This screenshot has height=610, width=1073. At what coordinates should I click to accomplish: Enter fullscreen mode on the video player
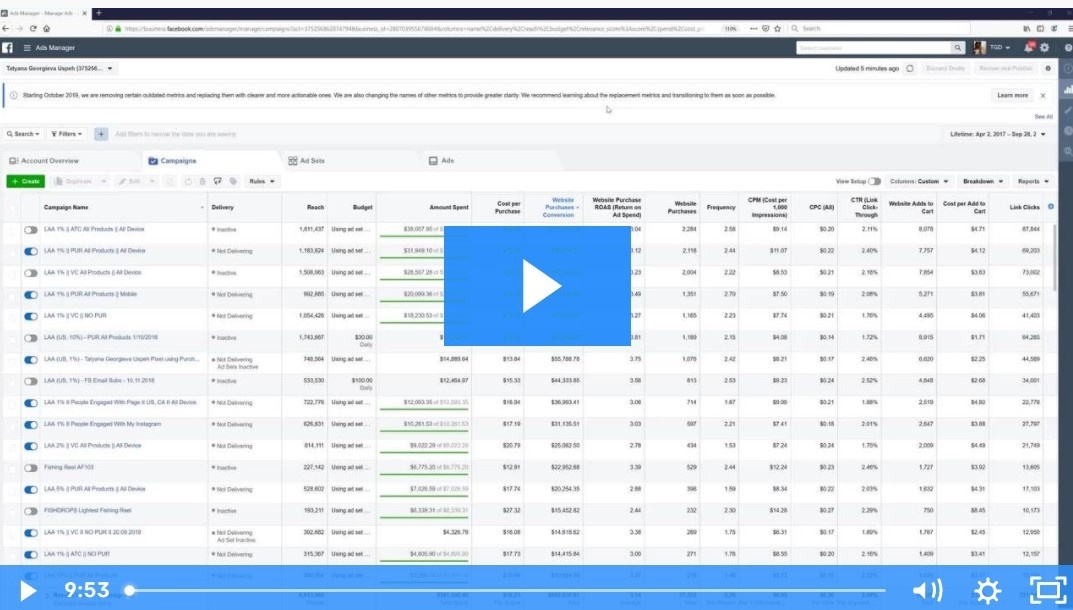pyautogui.click(x=1048, y=589)
